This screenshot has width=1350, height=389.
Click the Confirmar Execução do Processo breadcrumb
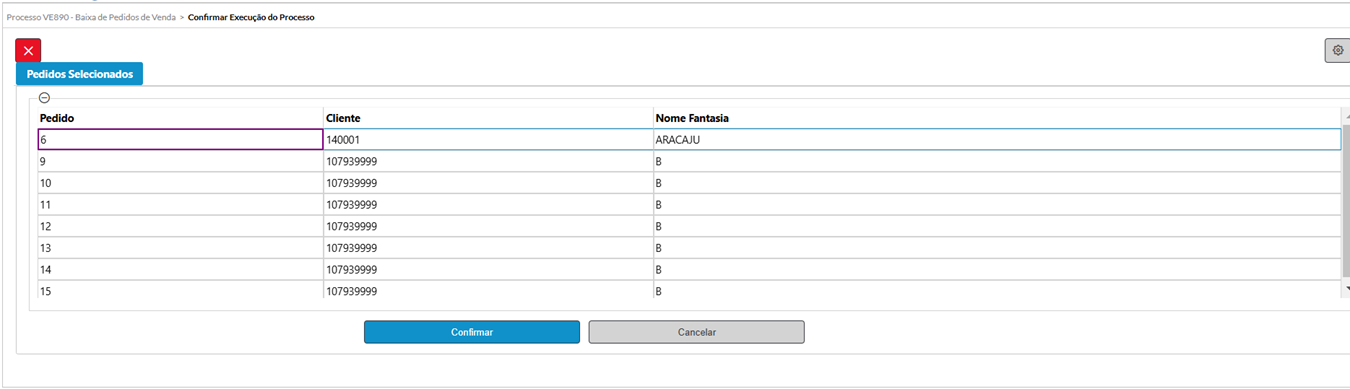251,17
